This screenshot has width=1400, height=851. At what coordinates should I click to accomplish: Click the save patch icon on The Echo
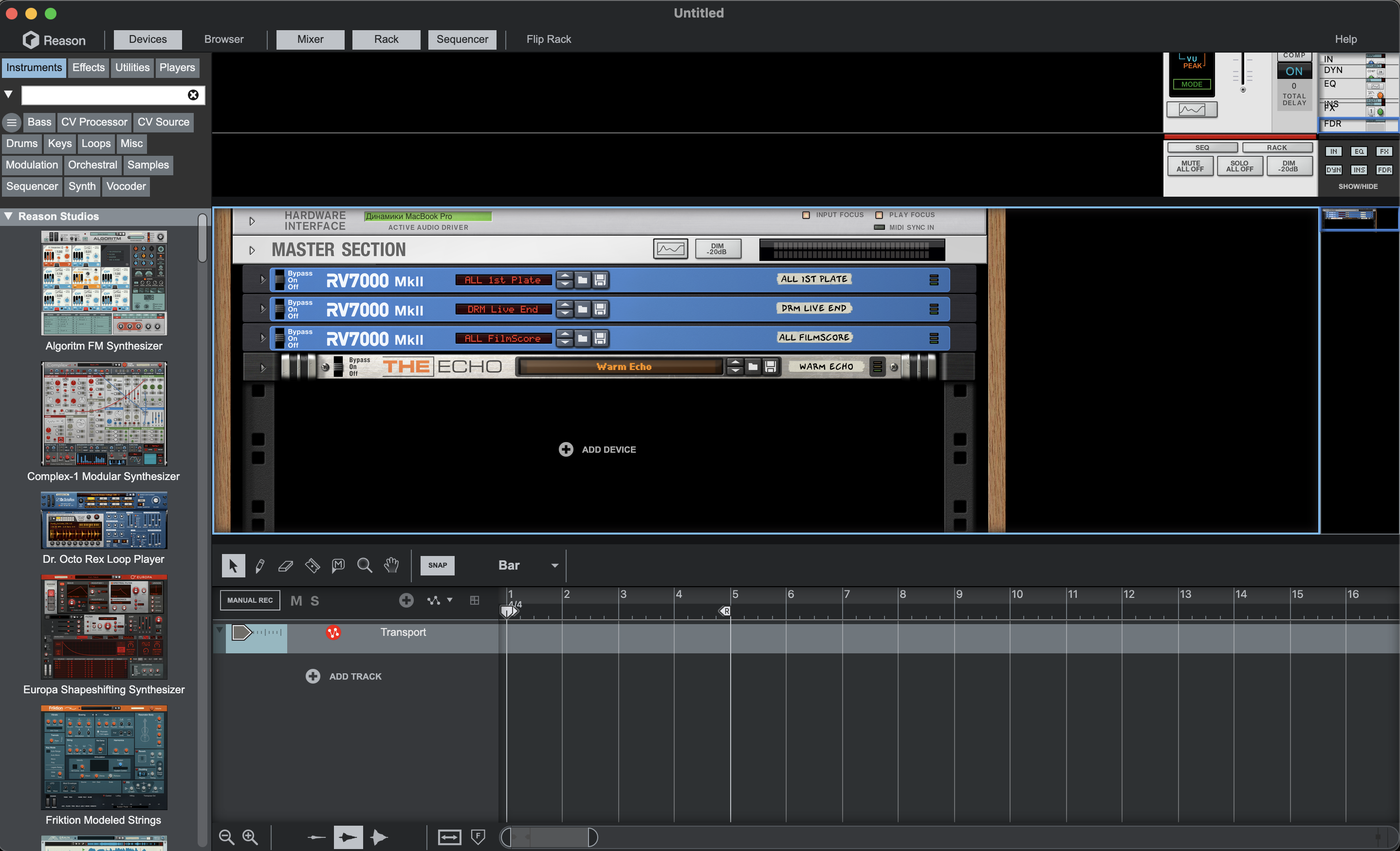coord(771,367)
